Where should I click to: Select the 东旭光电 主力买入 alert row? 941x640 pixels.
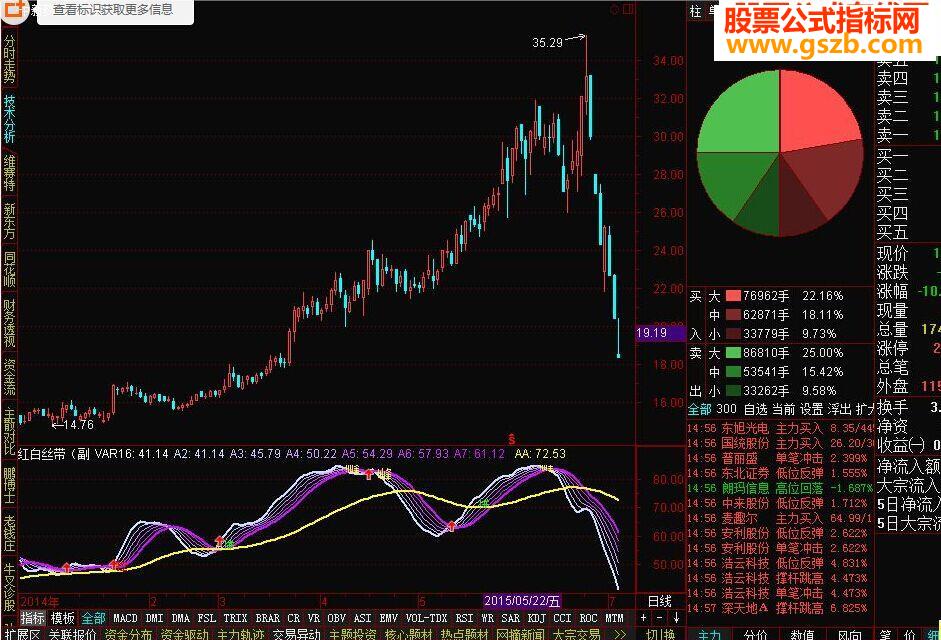pyautogui.click(x=780, y=428)
